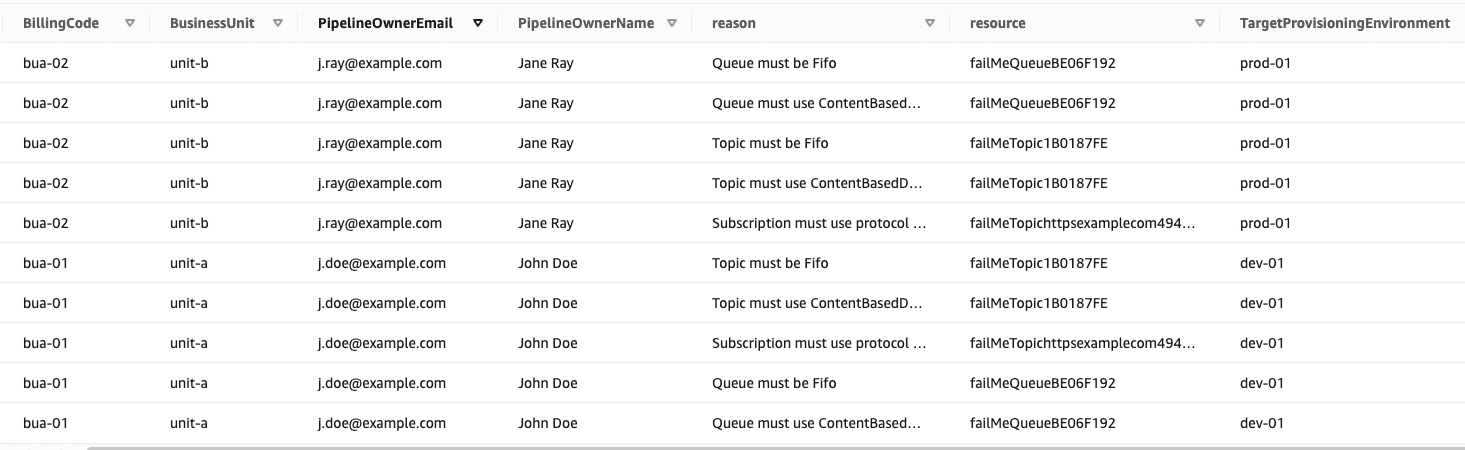Click Jane Ray's 'Subscription must use protocol' reason
Screen dimensions: 1465x450
818,223
